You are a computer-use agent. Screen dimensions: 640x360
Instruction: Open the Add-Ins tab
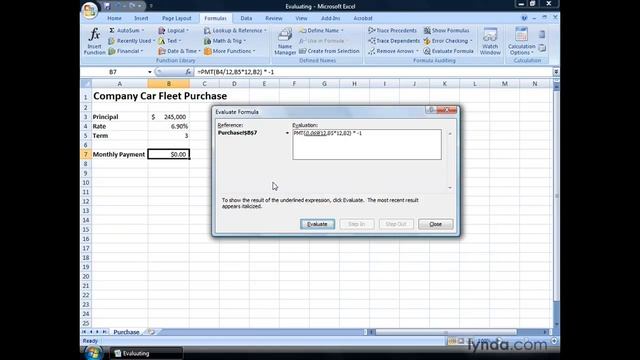(x=330, y=18)
